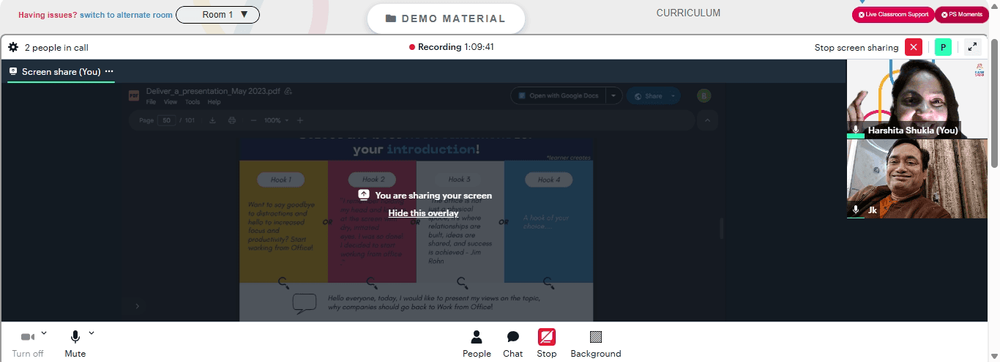This screenshot has width=1000, height=362.
Task: Click the Share button in PDF viewer
Action: pos(653,96)
